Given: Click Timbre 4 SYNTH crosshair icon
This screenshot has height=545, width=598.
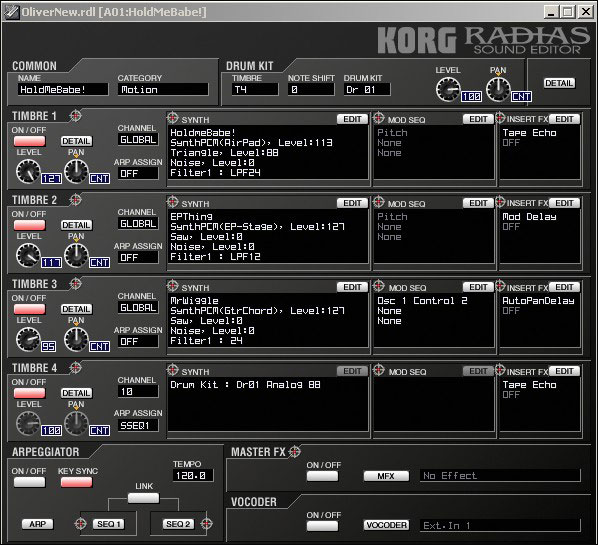Looking at the screenshot, I should (x=173, y=370).
